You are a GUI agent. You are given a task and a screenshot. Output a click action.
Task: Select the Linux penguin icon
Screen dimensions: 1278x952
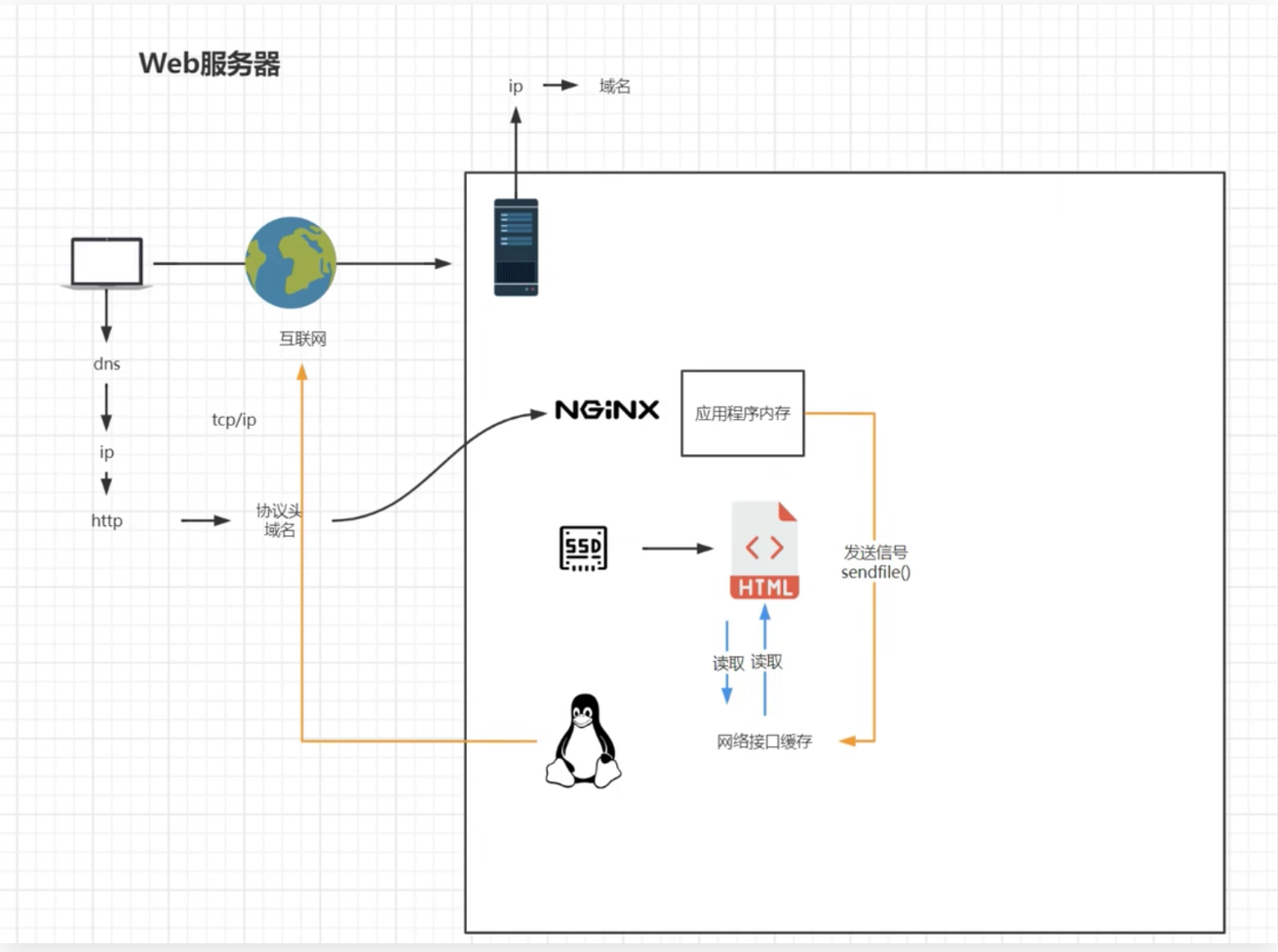coord(583,741)
